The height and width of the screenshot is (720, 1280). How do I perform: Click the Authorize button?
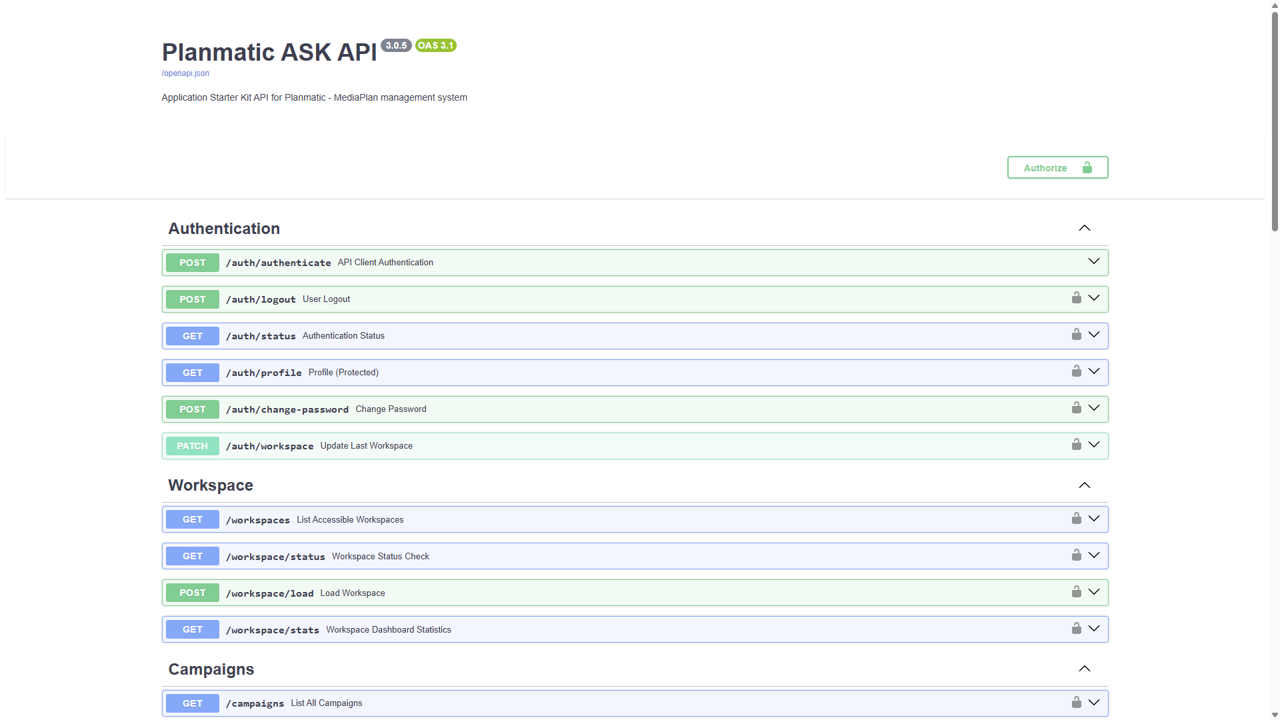click(x=1057, y=167)
